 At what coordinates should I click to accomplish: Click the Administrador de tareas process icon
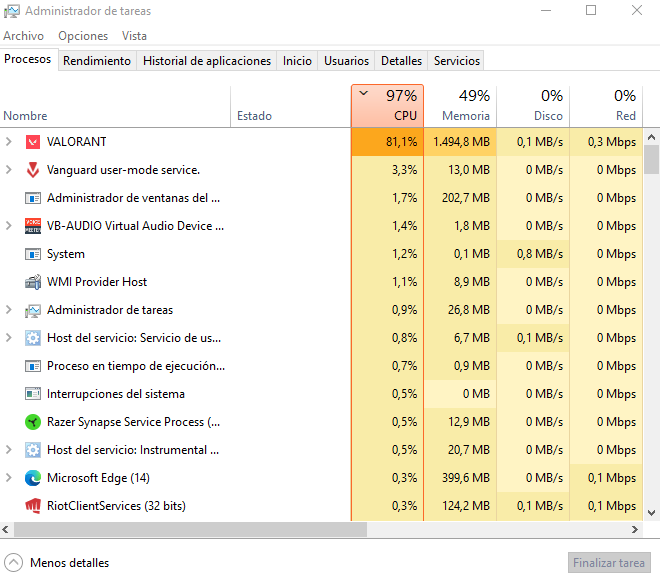click(x=33, y=310)
